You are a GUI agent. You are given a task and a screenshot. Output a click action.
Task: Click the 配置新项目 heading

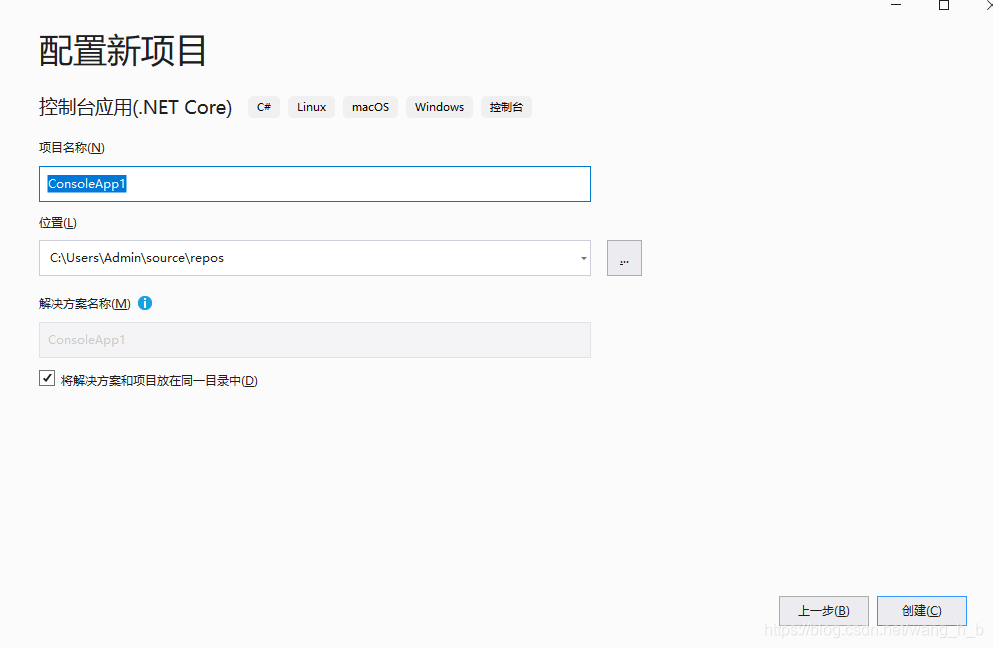click(123, 51)
